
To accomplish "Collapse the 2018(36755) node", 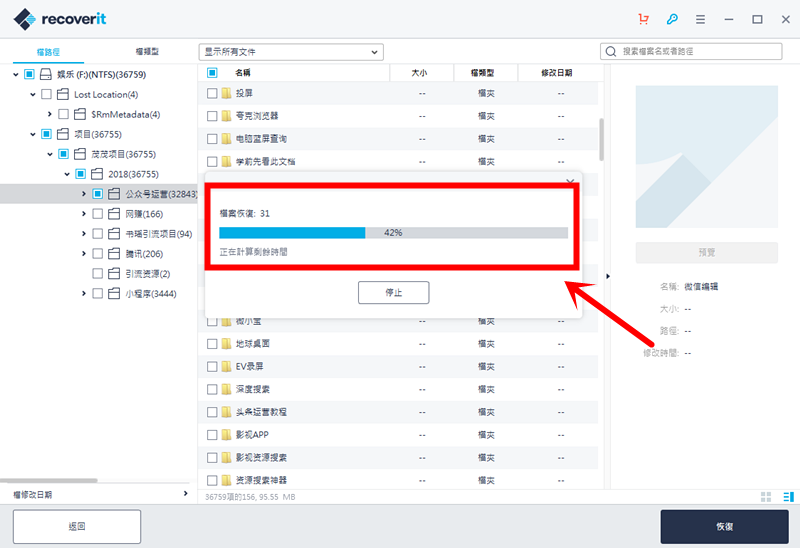I will click(67, 174).
